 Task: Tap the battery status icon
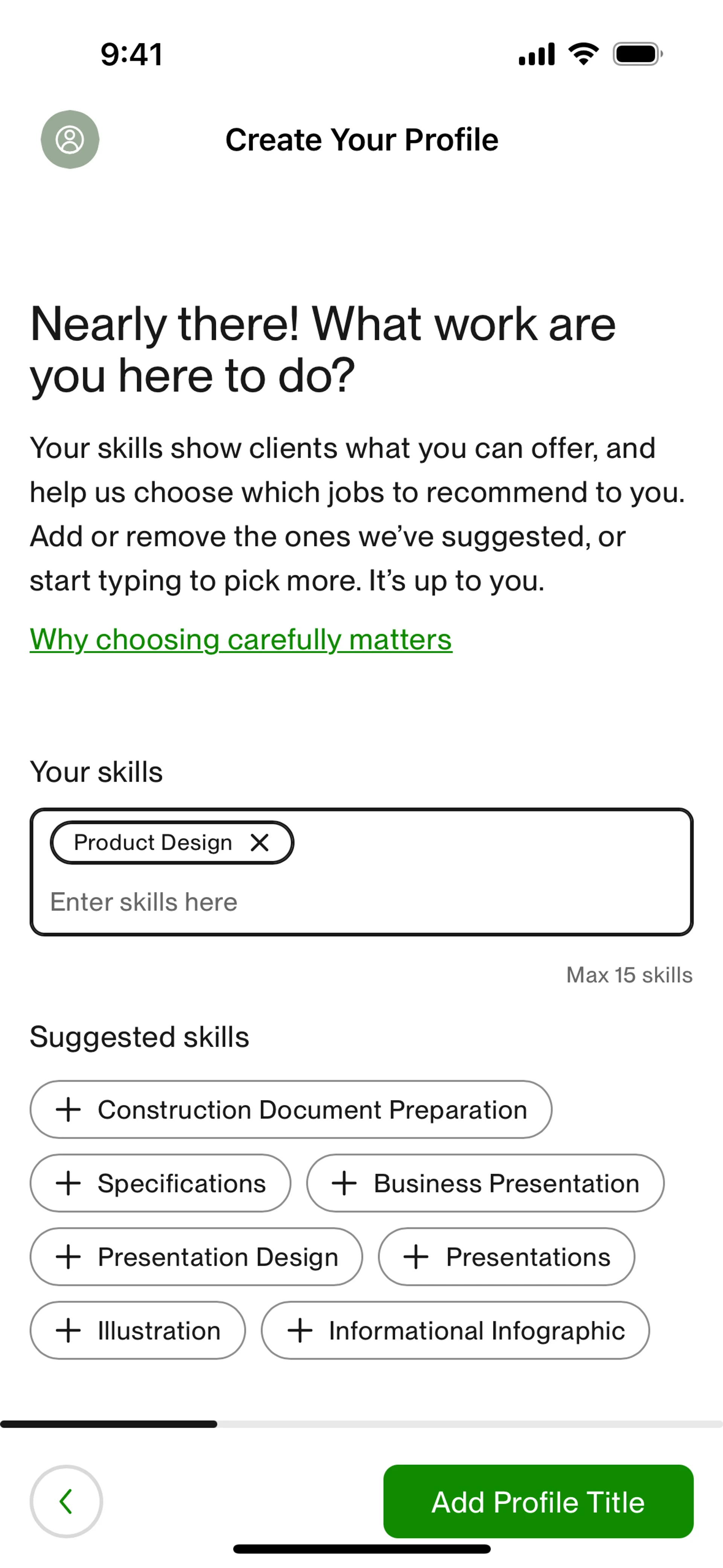tap(637, 54)
